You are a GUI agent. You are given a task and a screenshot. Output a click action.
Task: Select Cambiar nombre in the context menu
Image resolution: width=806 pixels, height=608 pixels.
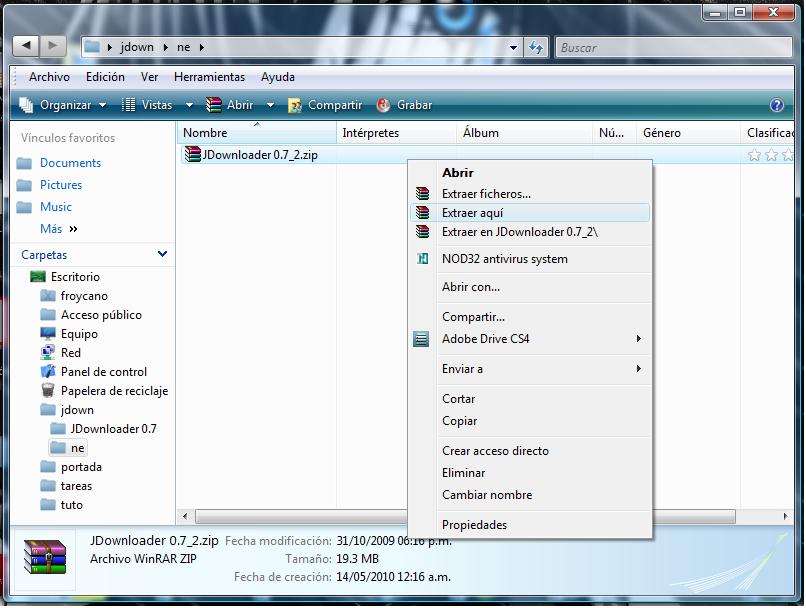click(x=487, y=495)
